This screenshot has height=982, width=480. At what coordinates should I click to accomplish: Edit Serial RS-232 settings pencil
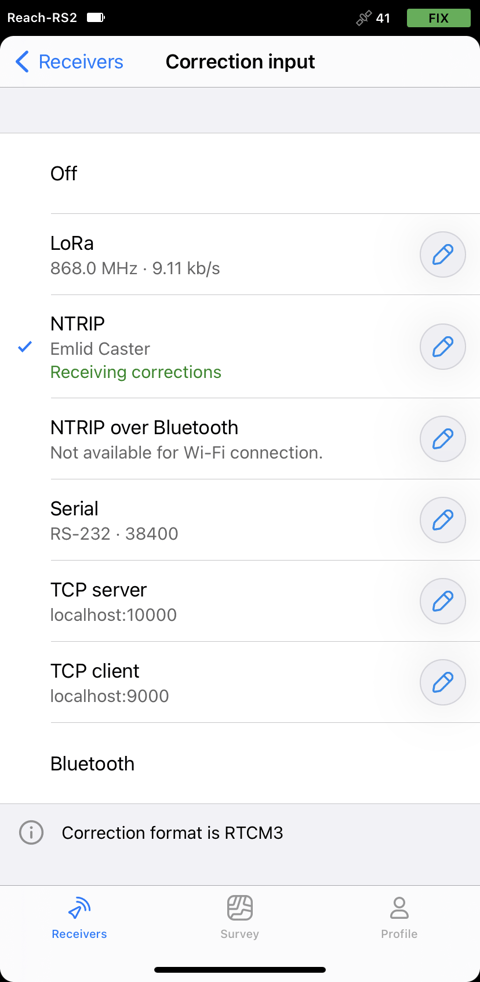[x=442, y=520]
